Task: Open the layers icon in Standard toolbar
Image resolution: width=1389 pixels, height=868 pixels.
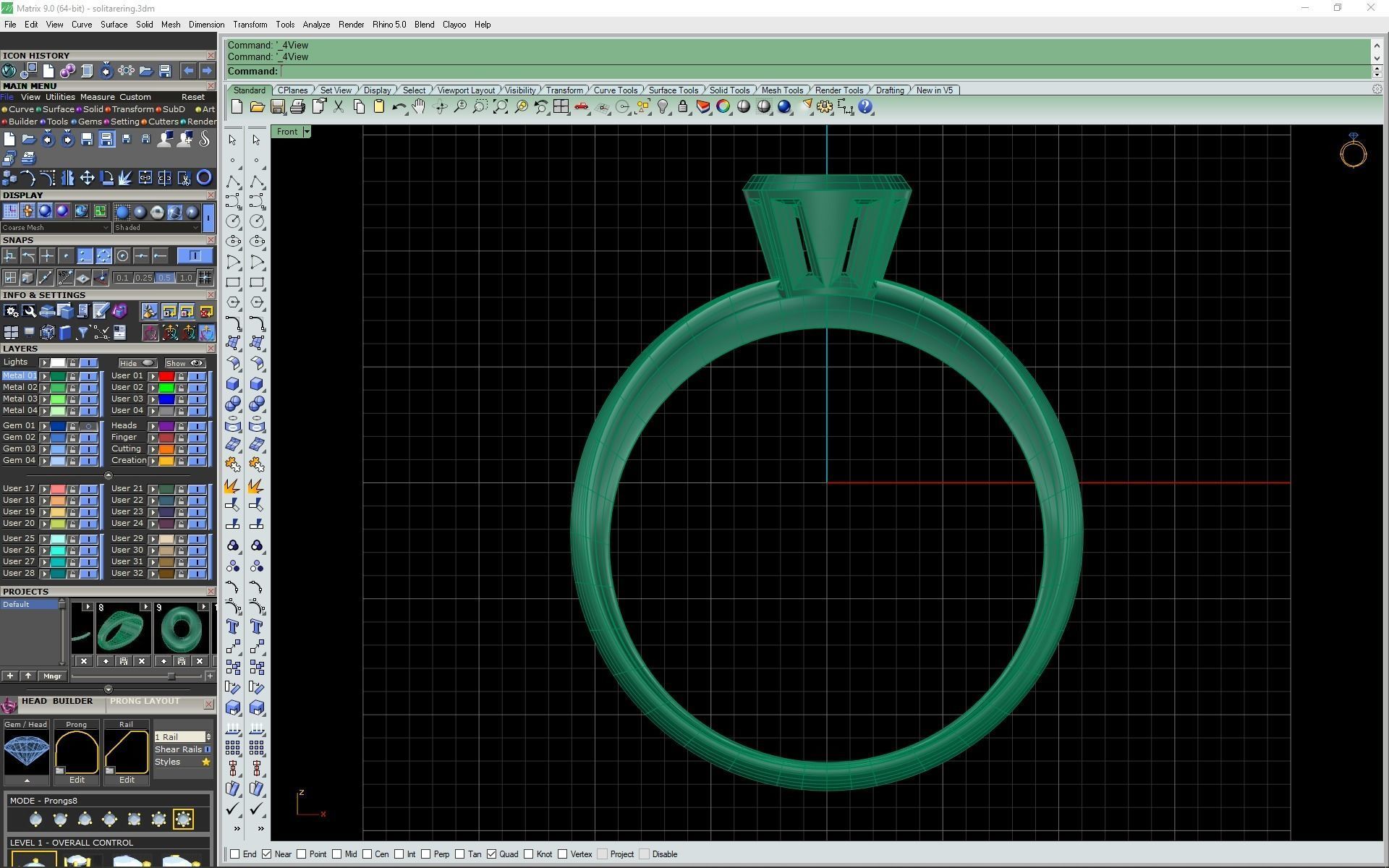Action: 703,107
